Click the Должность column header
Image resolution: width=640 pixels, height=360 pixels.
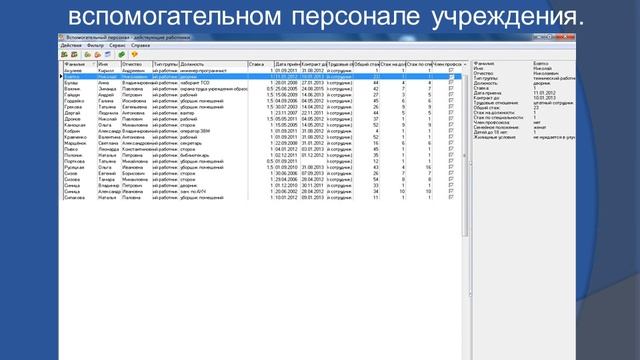[213, 64]
